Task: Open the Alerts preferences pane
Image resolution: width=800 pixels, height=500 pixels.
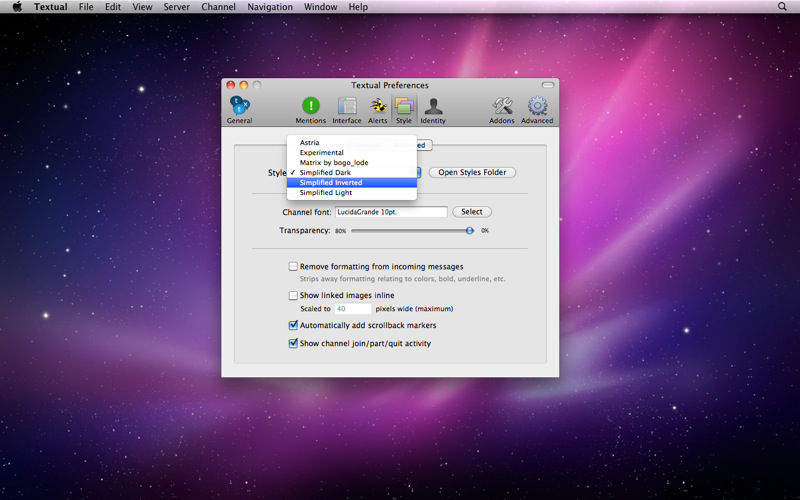Action: tap(378, 110)
